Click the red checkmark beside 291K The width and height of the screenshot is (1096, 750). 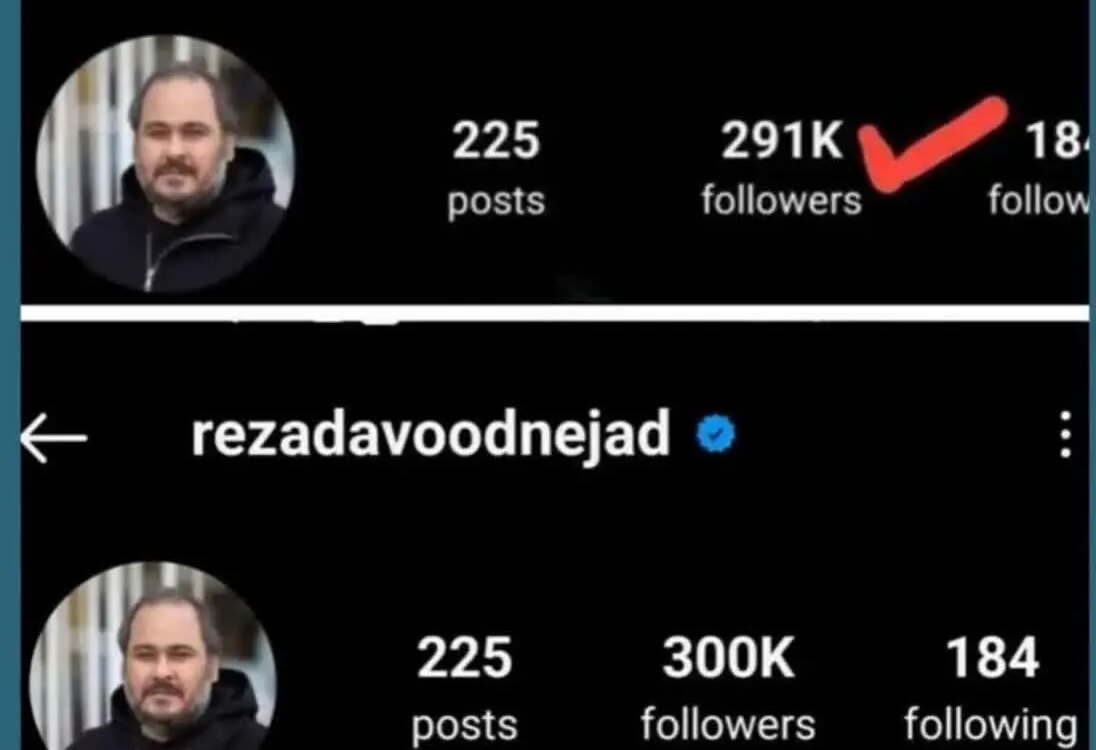(x=932, y=143)
